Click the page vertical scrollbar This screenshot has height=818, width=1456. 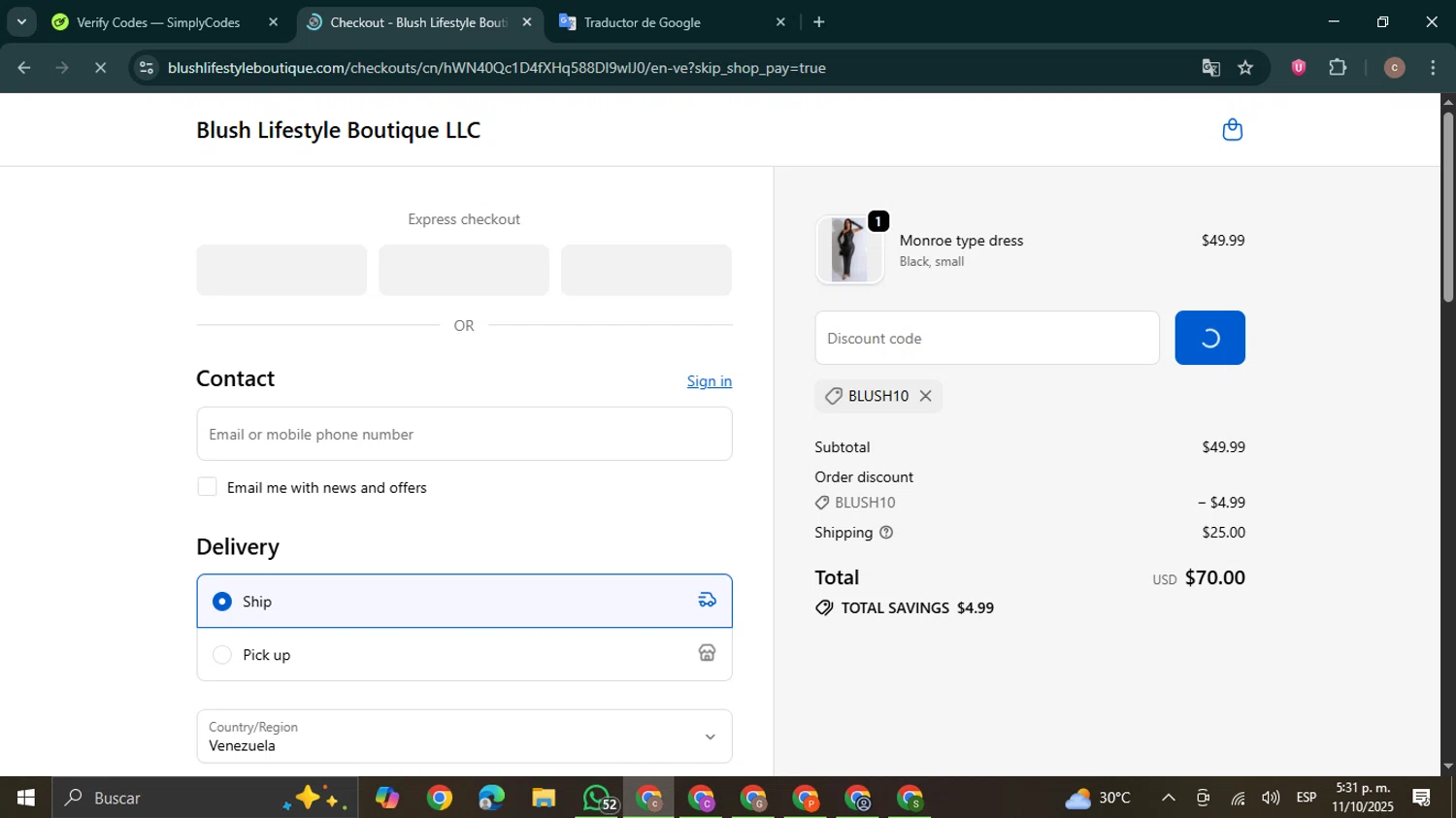click(x=1448, y=208)
